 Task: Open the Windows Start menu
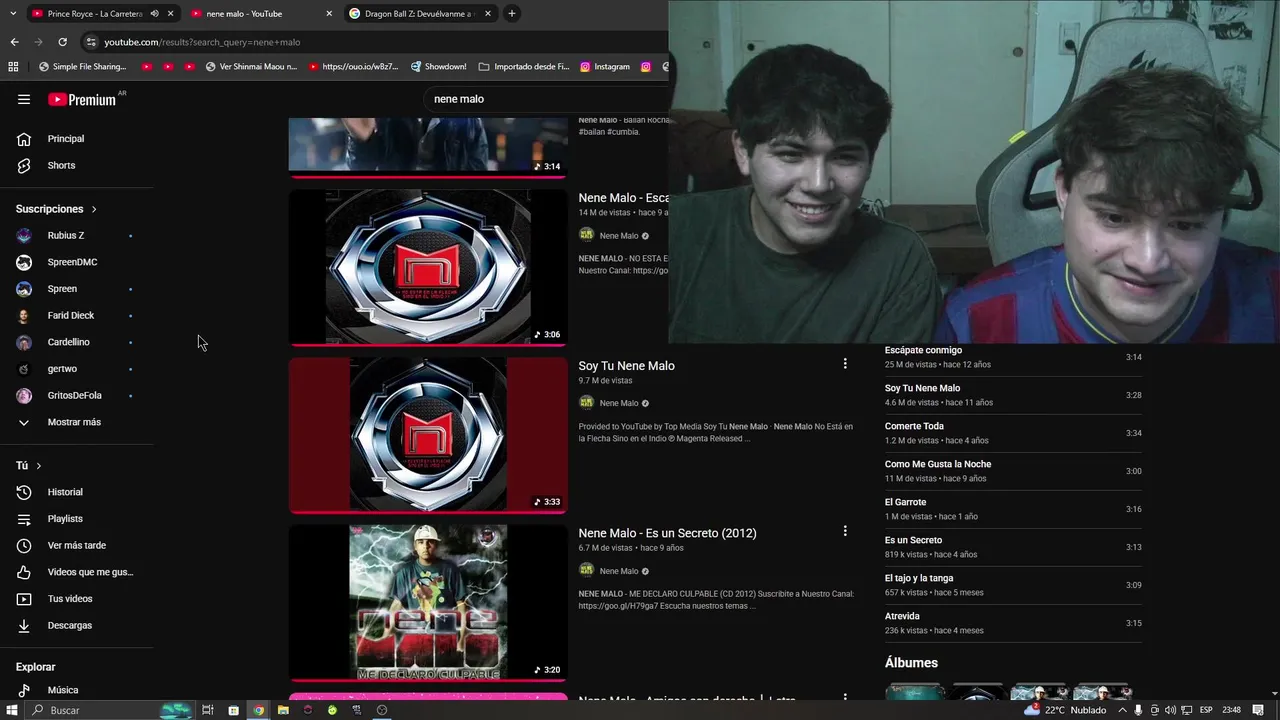point(13,710)
